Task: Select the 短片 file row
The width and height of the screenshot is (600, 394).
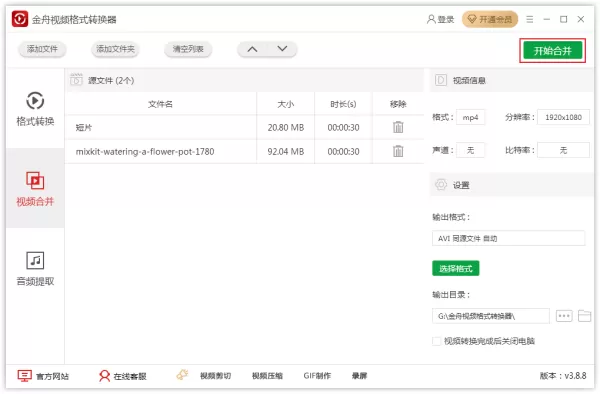Action: 245,127
